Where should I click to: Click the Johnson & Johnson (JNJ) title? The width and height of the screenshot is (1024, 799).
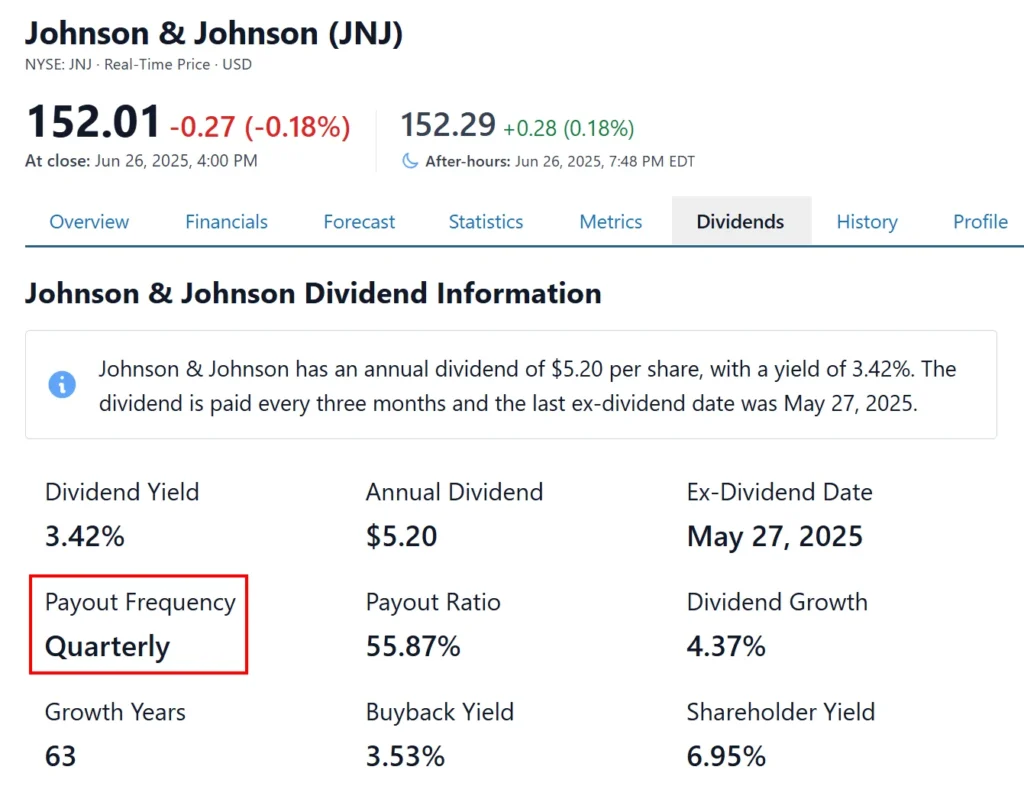click(214, 33)
